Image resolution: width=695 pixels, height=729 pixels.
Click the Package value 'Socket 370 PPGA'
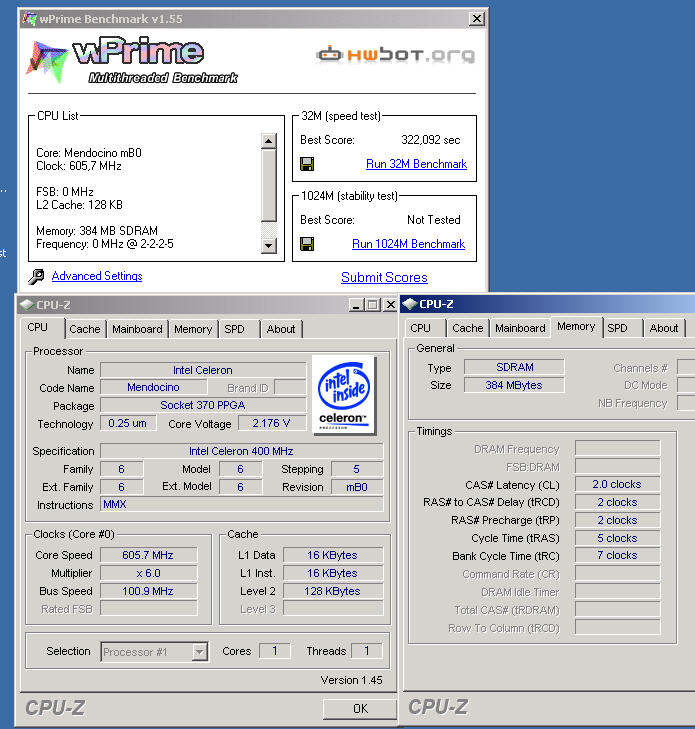click(203, 405)
